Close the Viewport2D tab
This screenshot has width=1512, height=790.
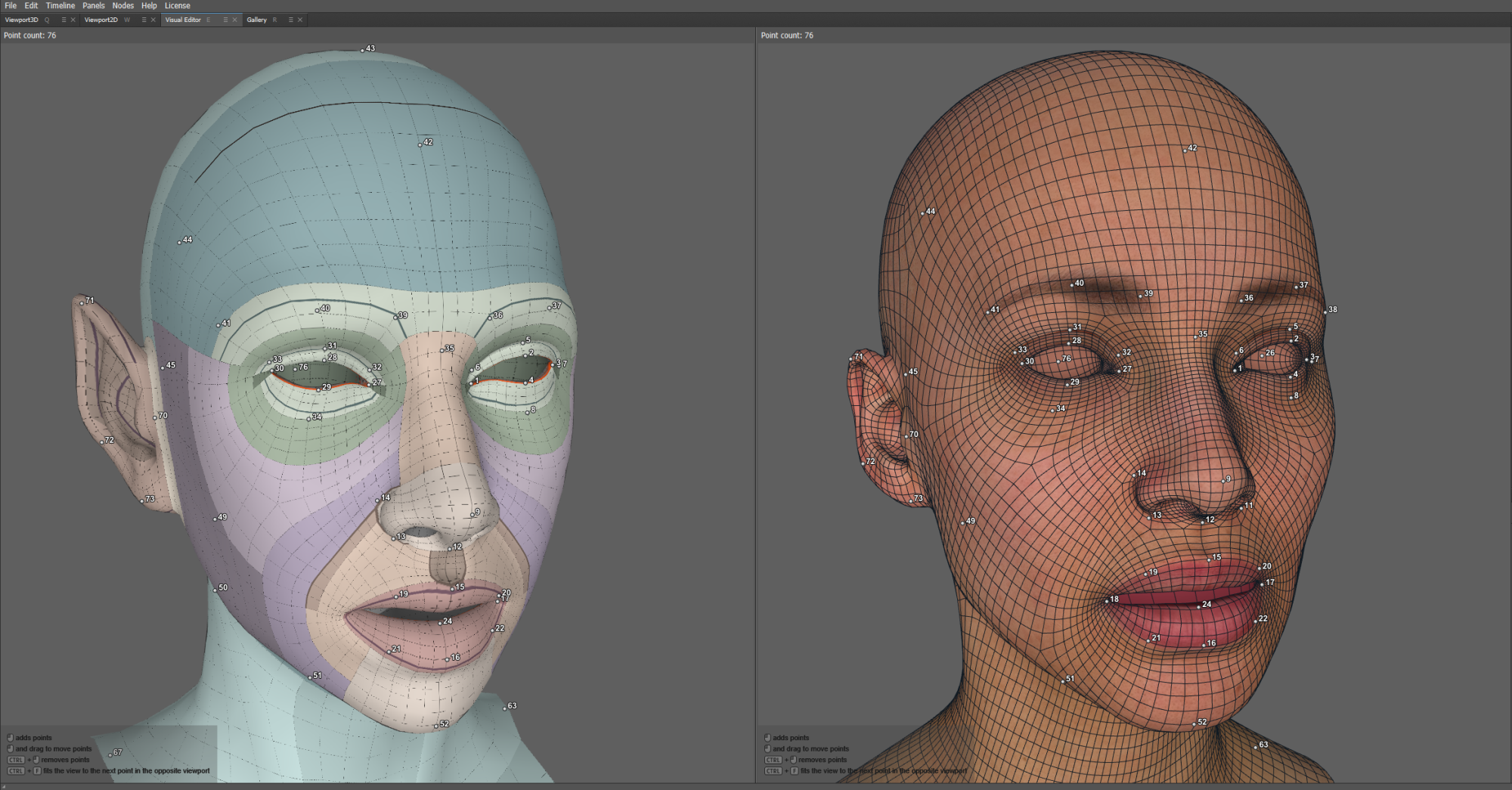coord(153,20)
